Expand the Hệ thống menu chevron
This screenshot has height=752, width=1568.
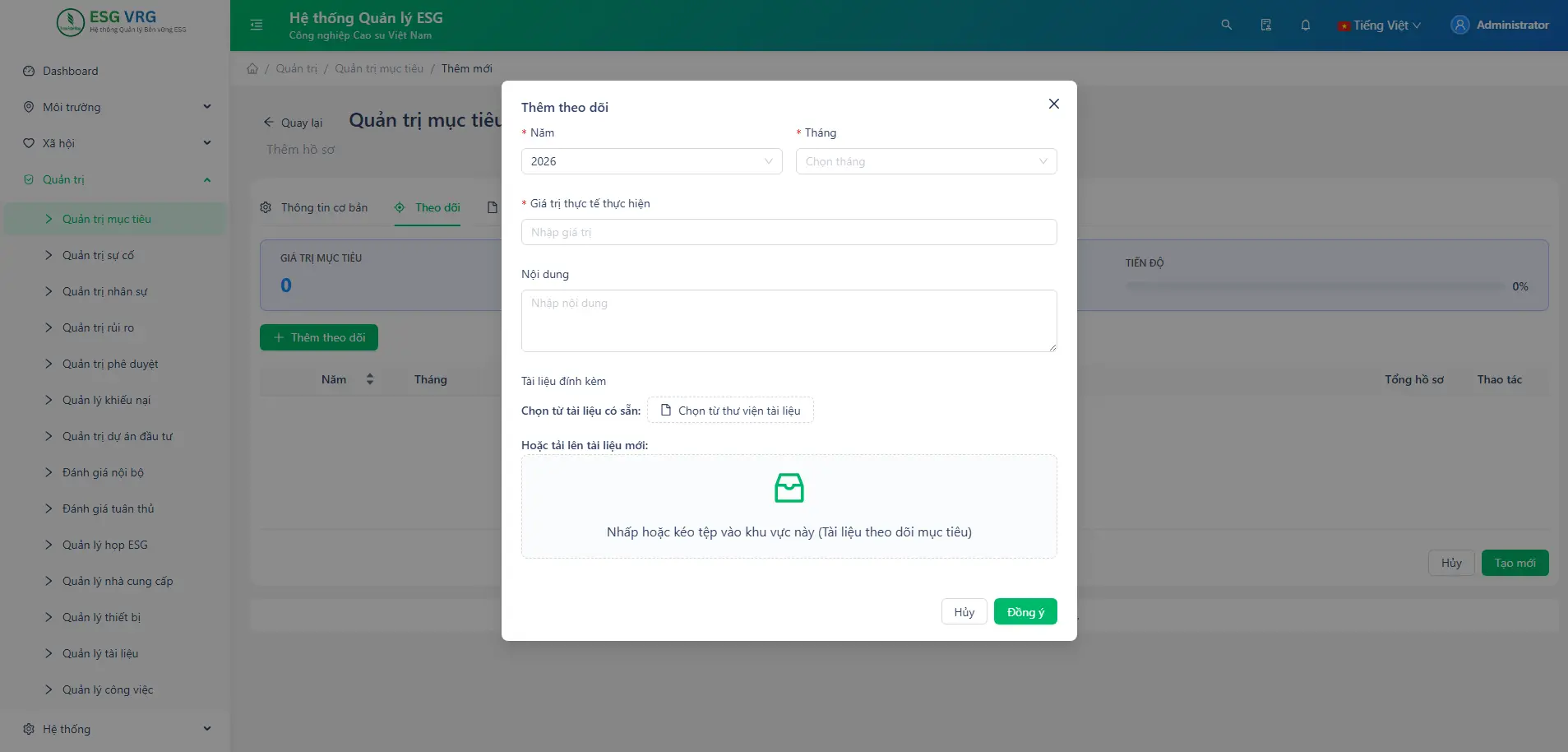(x=207, y=729)
